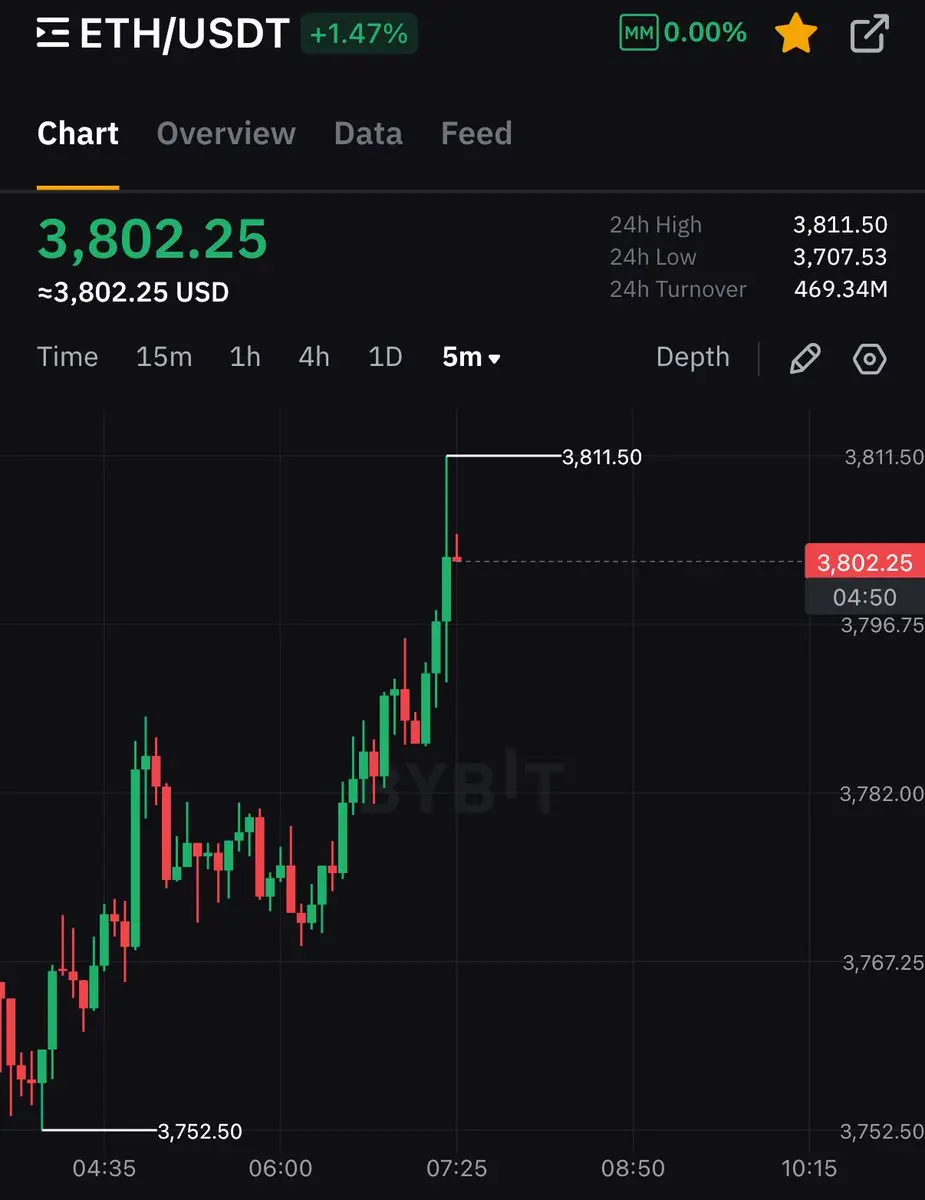Open the drawing pencil tool
Viewport: 925px width, 1200px height.
pyautogui.click(x=805, y=358)
